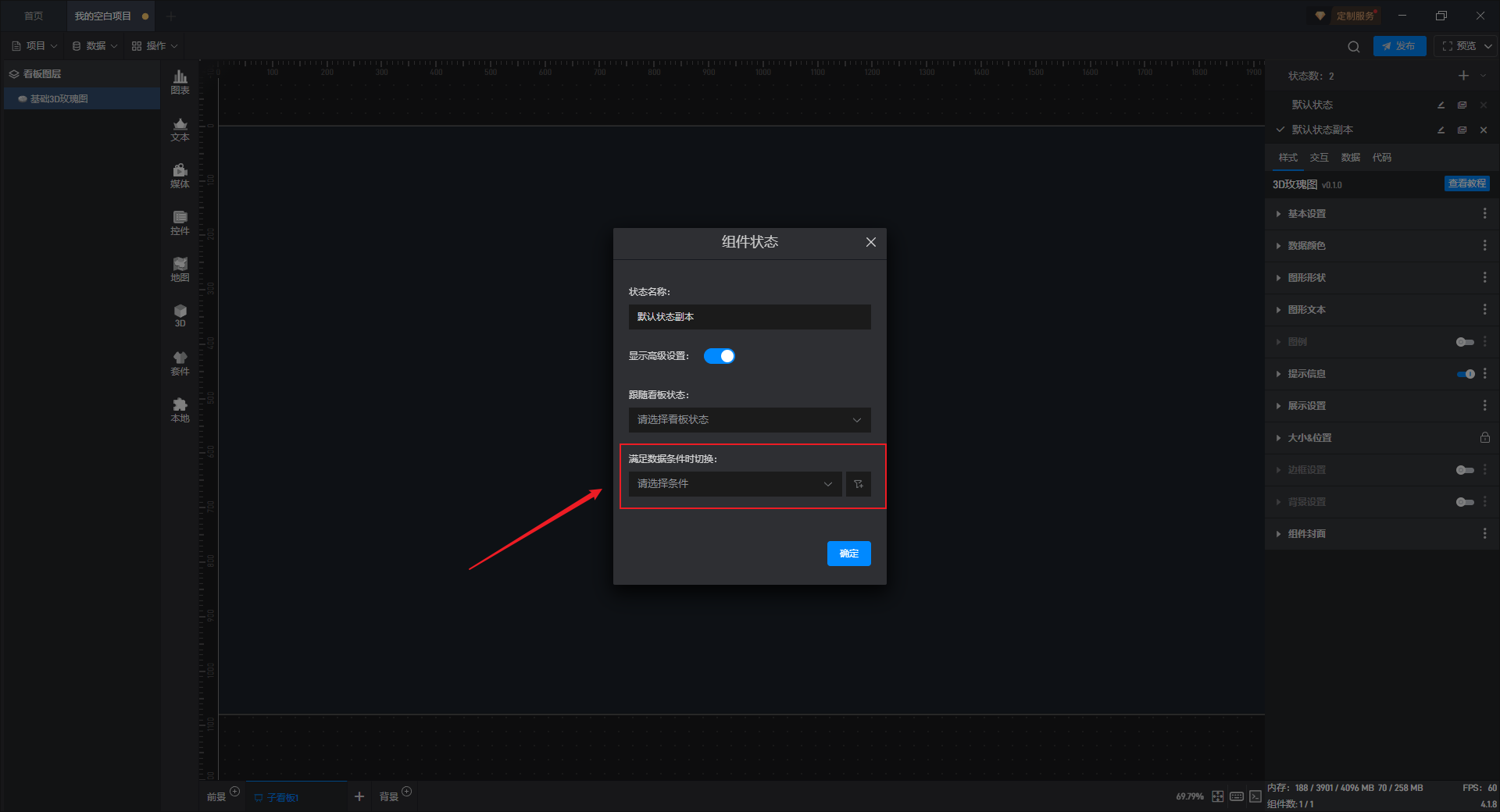Open the 项目 menu
Viewport: 1500px width, 812px height.
pos(34,46)
